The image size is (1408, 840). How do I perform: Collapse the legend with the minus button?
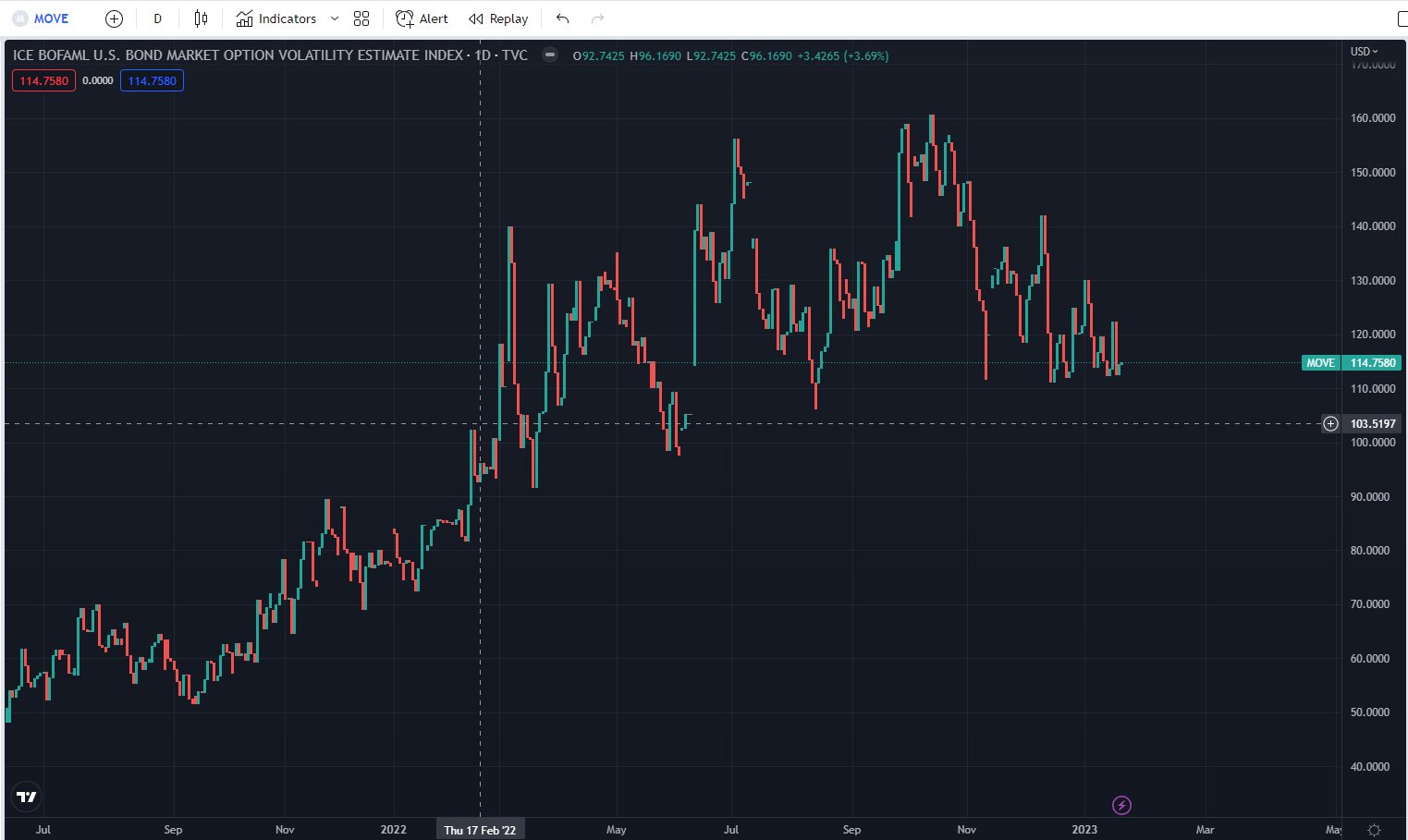pos(550,55)
